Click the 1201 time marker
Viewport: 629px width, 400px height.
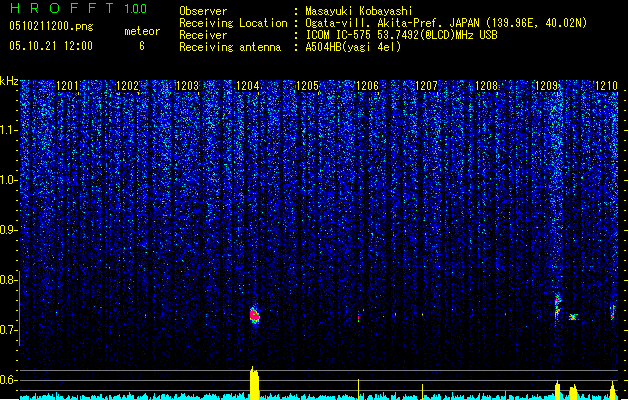coord(67,86)
